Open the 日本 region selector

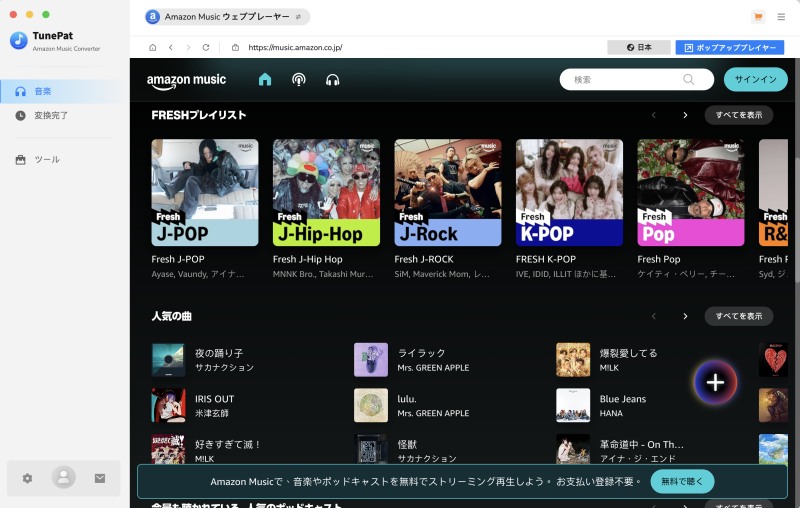pyautogui.click(x=639, y=47)
